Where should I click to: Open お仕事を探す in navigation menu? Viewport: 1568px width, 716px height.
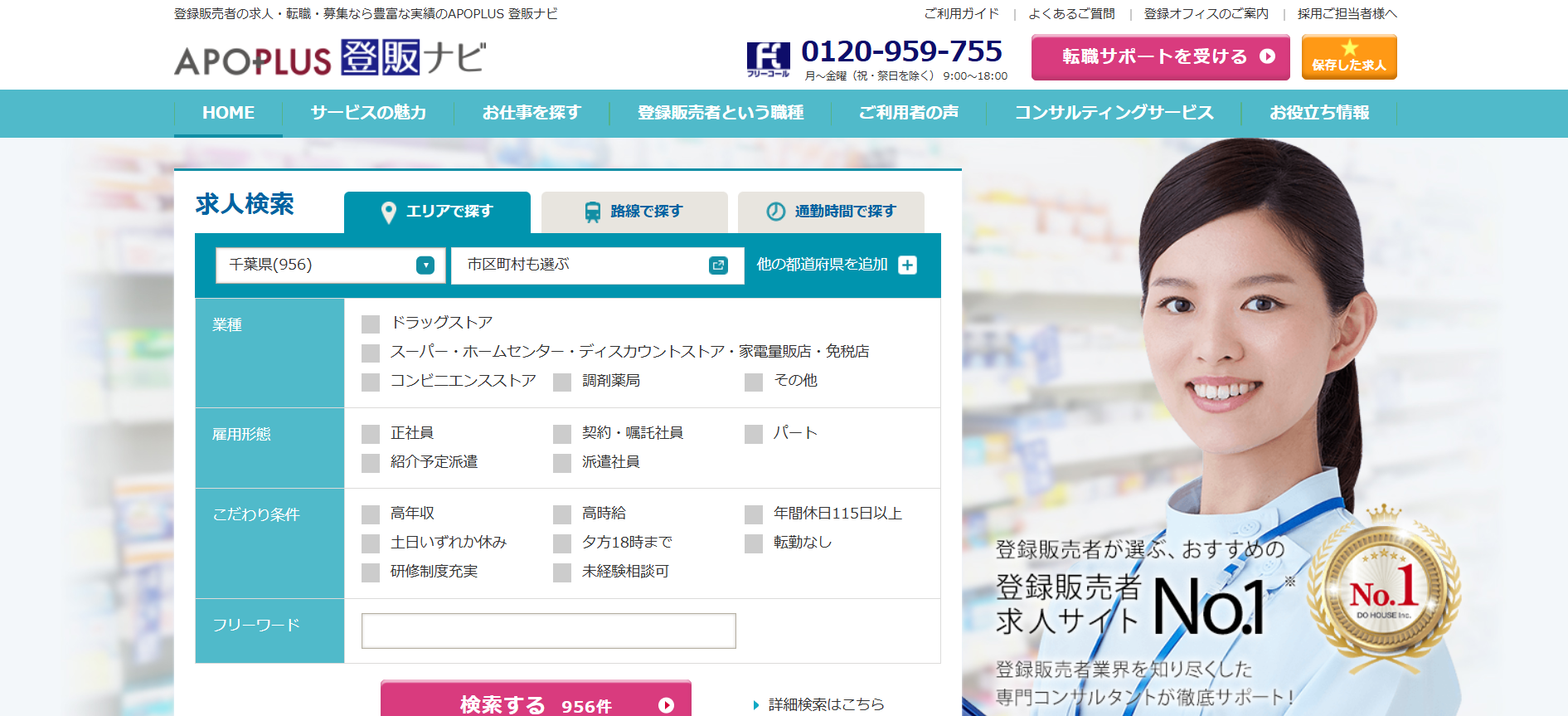[532, 113]
